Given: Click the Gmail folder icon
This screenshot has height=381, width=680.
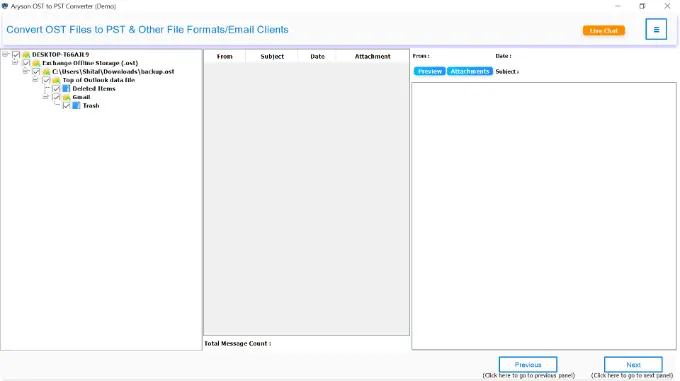Looking at the screenshot, I should click(x=66, y=97).
